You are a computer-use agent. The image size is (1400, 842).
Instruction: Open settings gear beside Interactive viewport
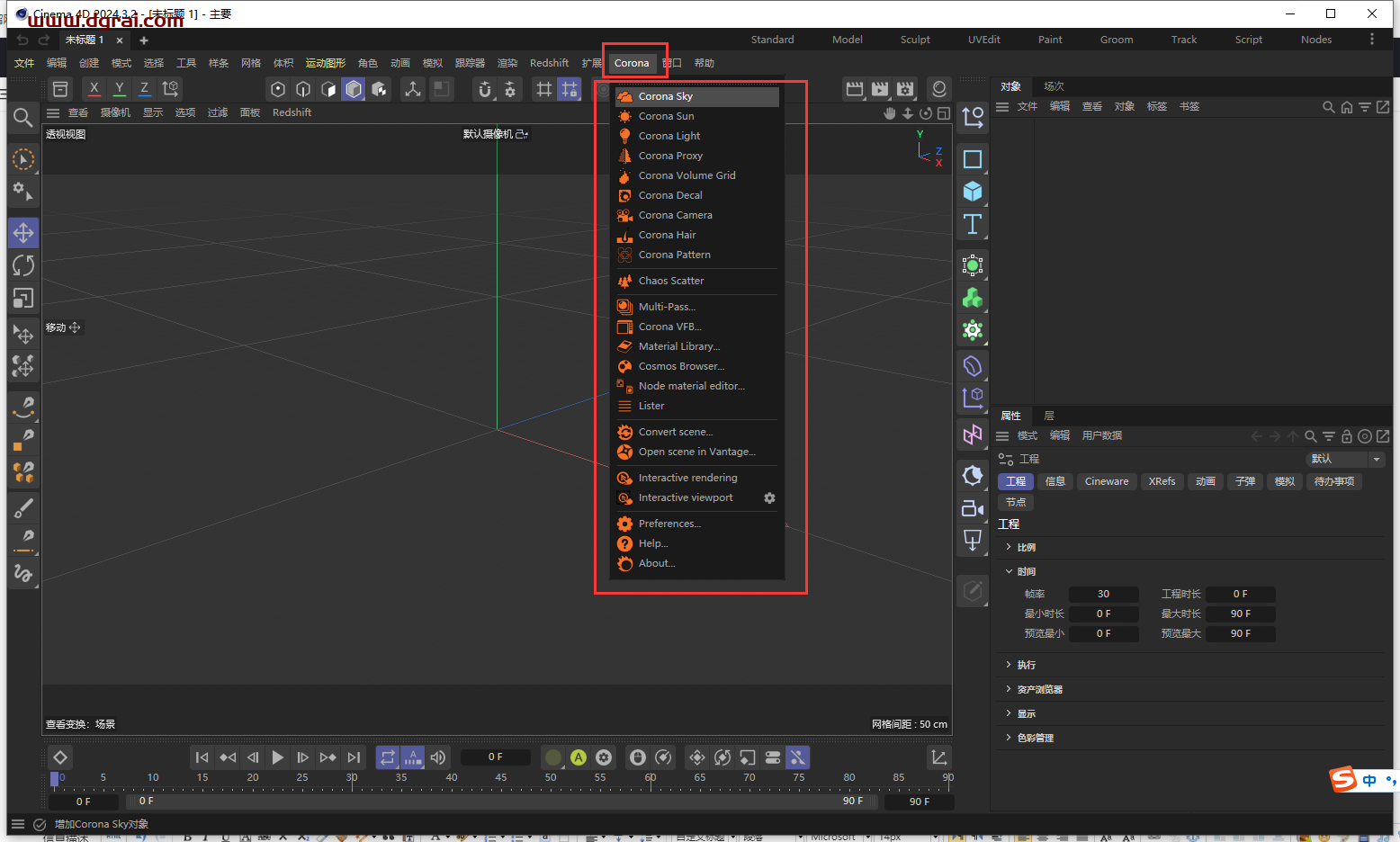pos(769,497)
